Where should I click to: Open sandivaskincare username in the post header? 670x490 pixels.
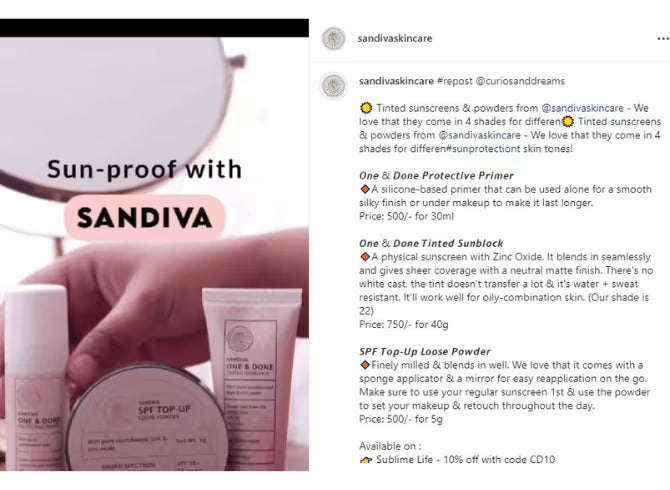(x=395, y=38)
